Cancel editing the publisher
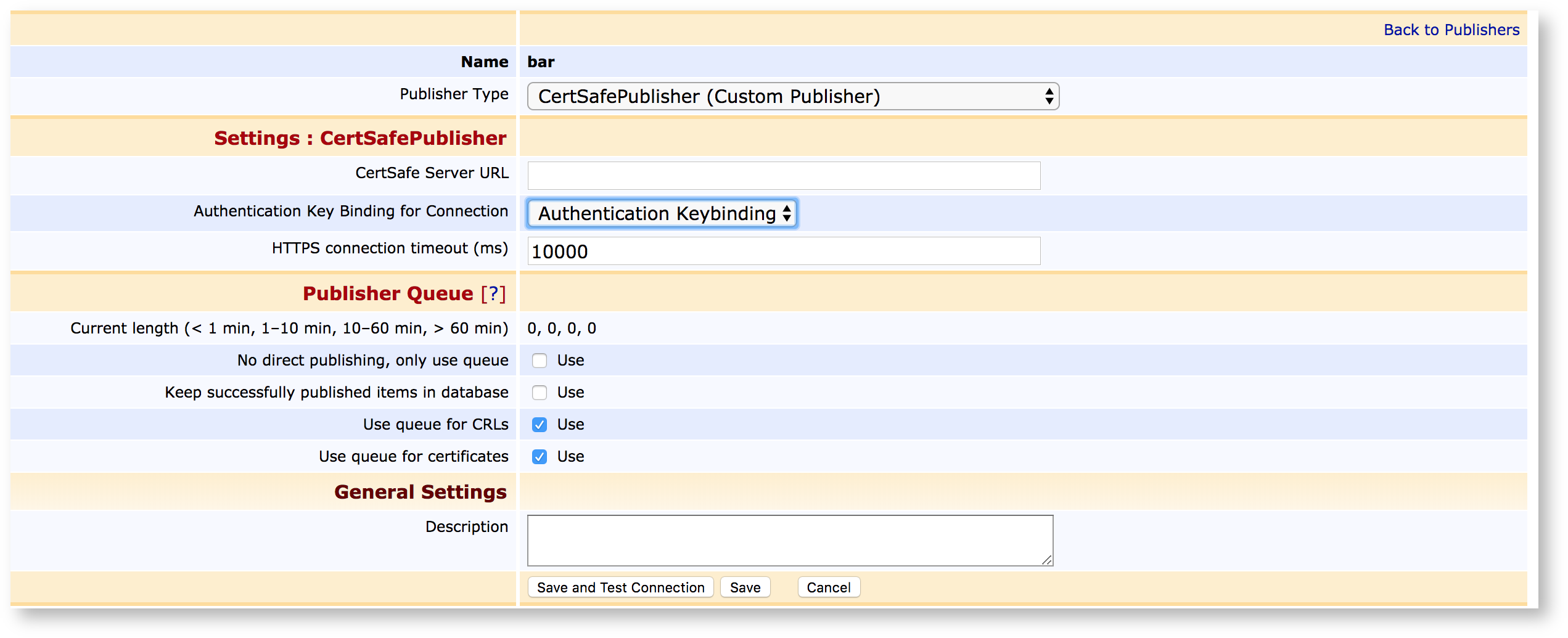The width and height of the screenshot is (1568, 638). 828,587
